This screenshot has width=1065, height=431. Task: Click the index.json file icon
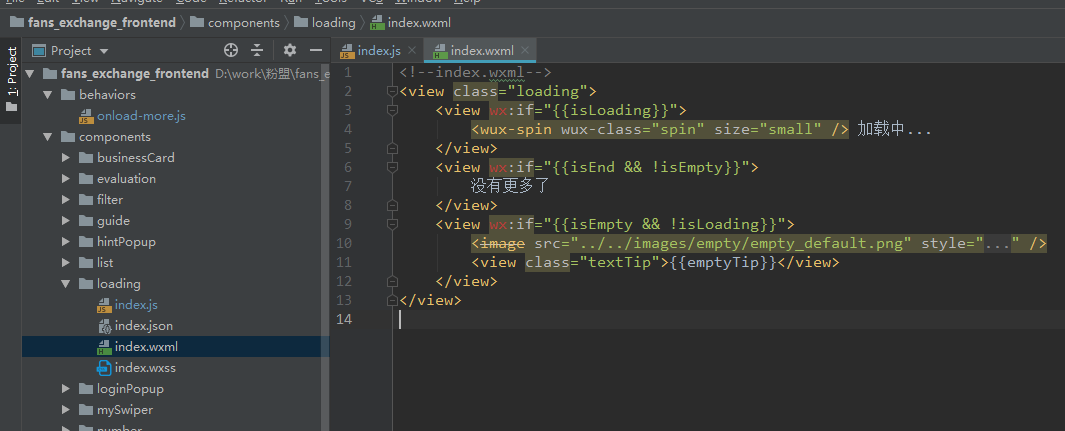coord(104,326)
